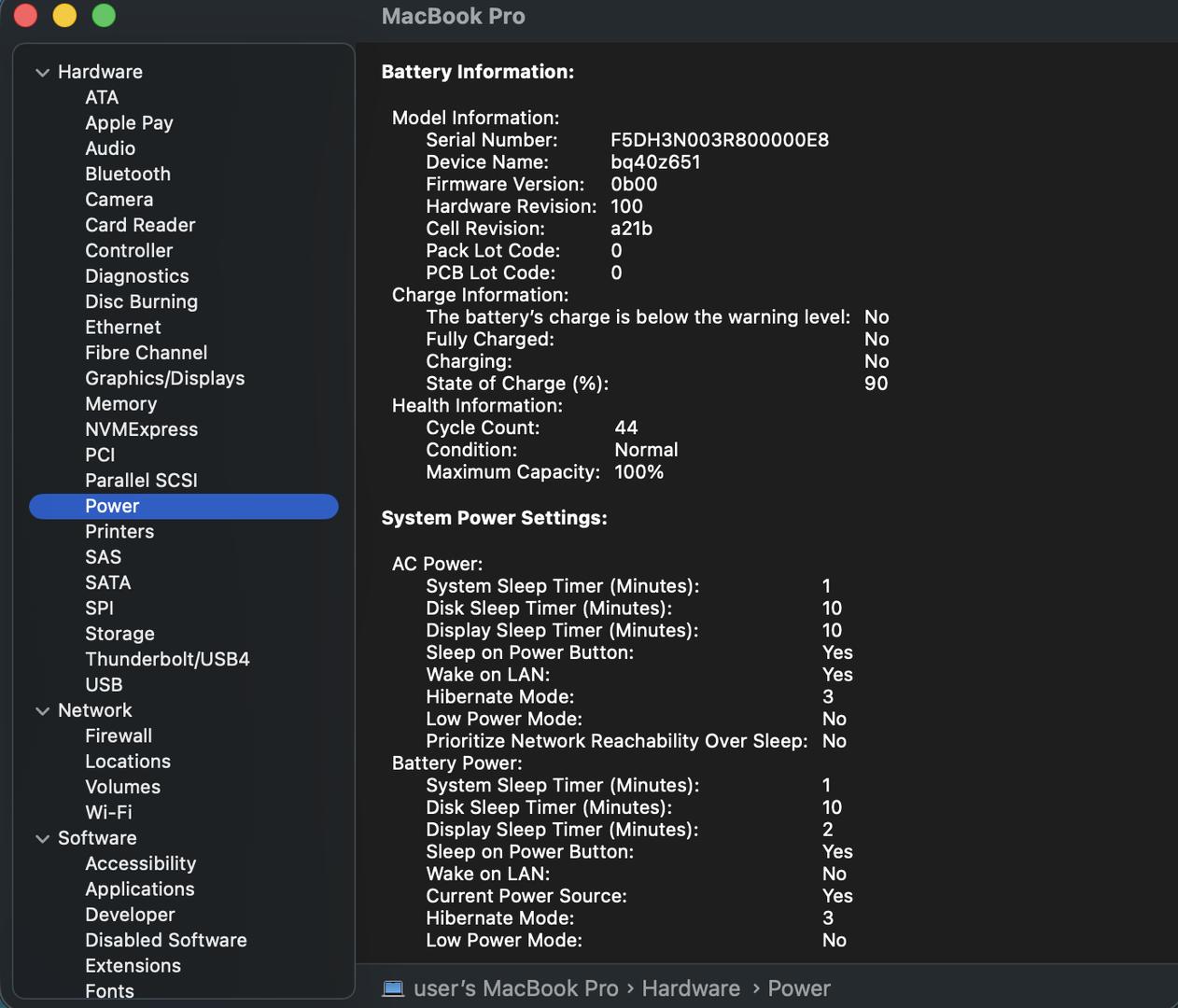The width and height of the screenshot is (1178, 1008).
Task: Select Firewall in the Network section
Action: click(119, 735)
